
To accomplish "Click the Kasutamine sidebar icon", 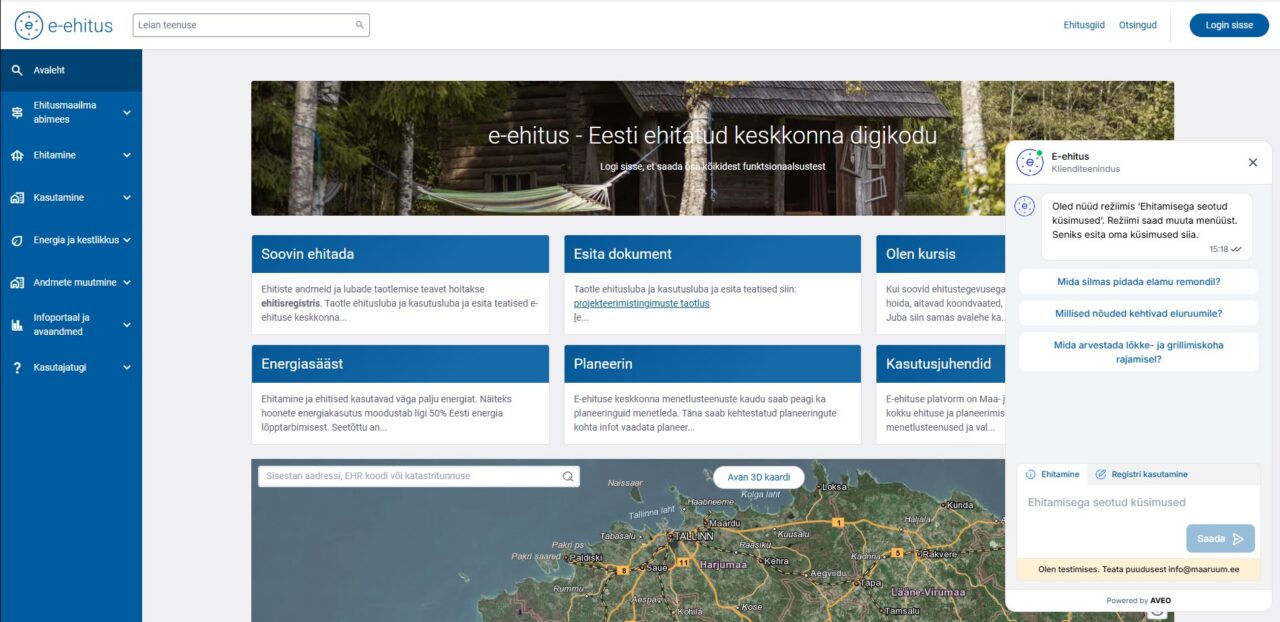I will (16, 198).
